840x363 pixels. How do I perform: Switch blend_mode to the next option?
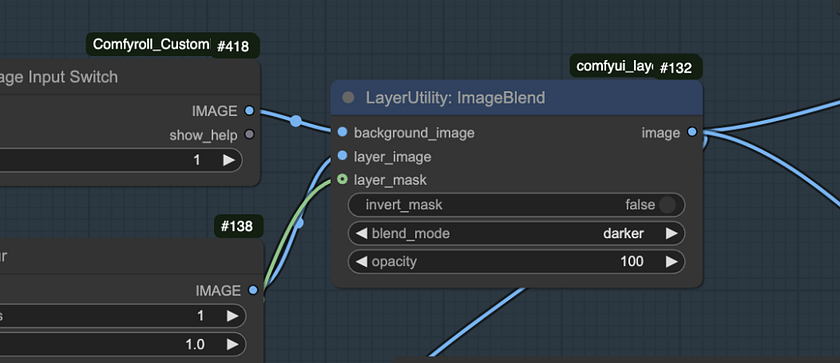coord(671,233)
